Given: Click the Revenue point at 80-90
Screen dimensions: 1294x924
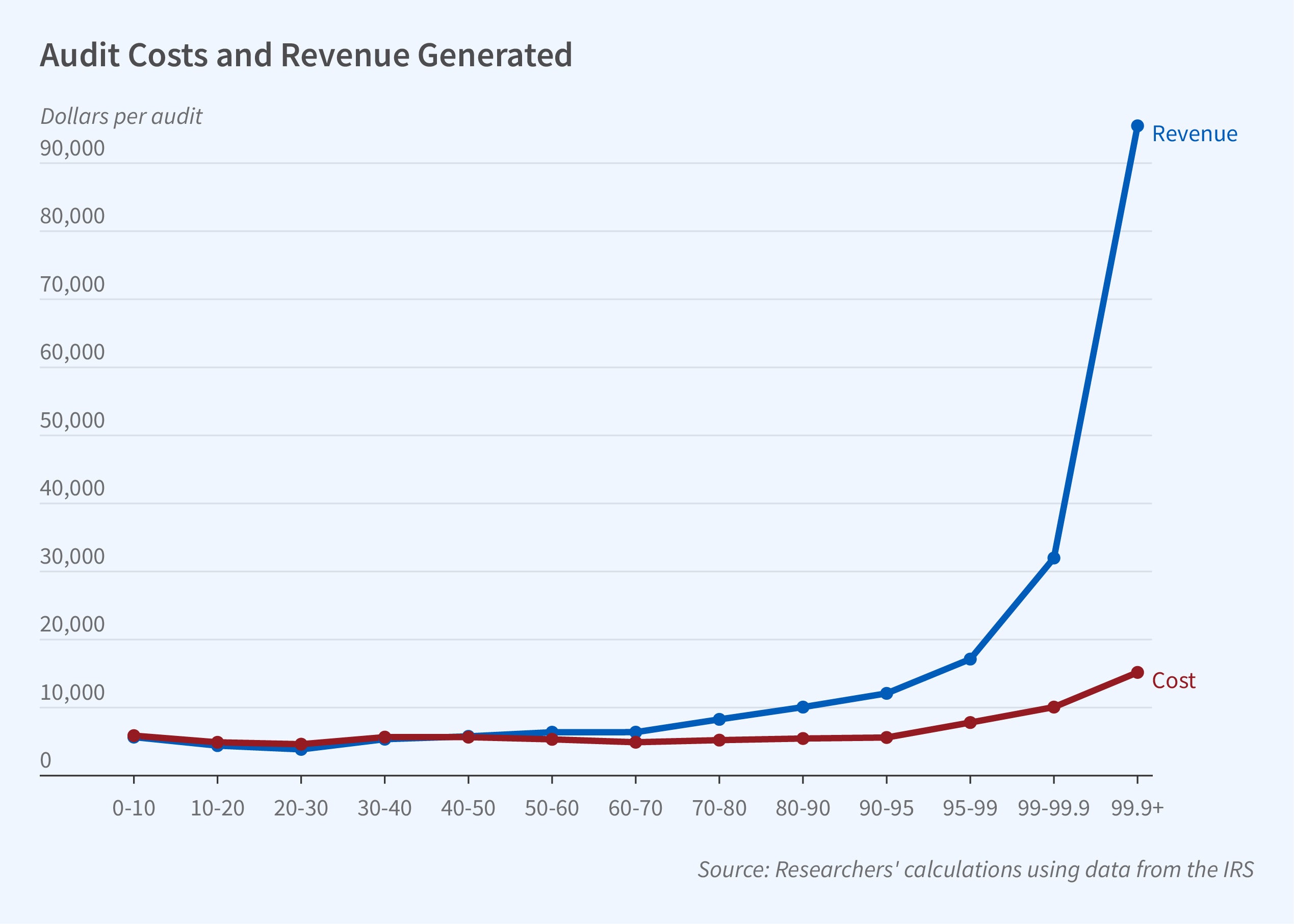Looking at the screenshot, I should click(x=803, y=707).
